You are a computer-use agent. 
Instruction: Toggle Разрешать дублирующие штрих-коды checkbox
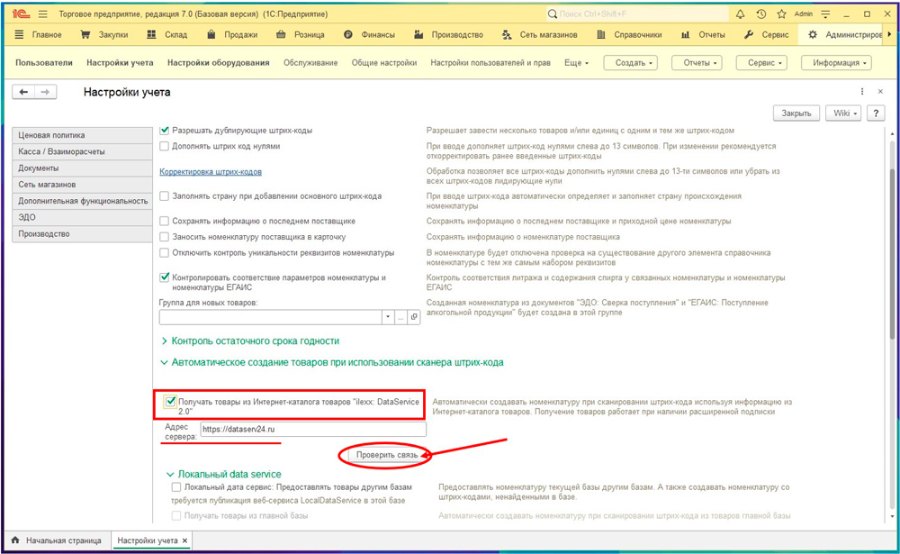click(x=164, y=130)
